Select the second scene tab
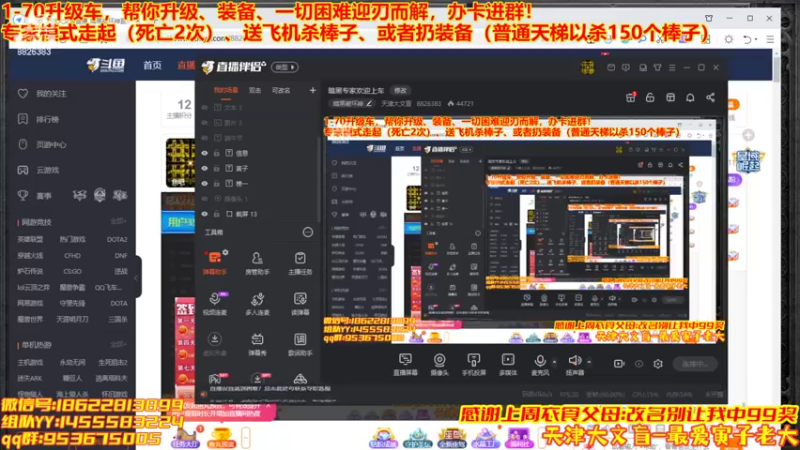 [x=255, y=90]
